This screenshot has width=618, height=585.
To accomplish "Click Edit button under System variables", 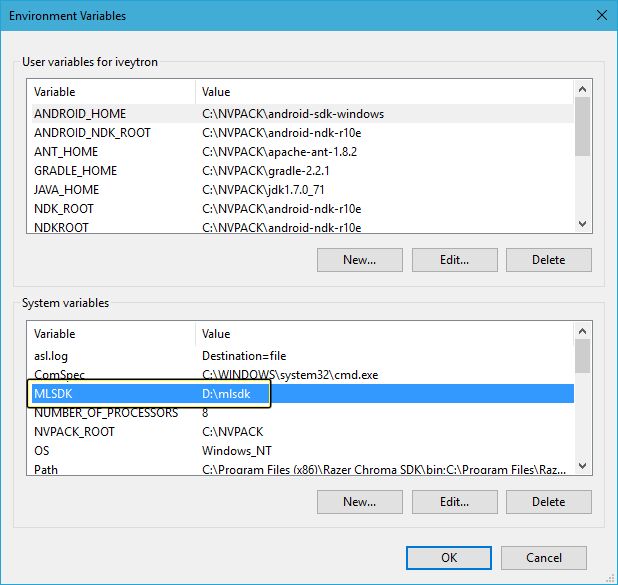I will click(454, 502).
